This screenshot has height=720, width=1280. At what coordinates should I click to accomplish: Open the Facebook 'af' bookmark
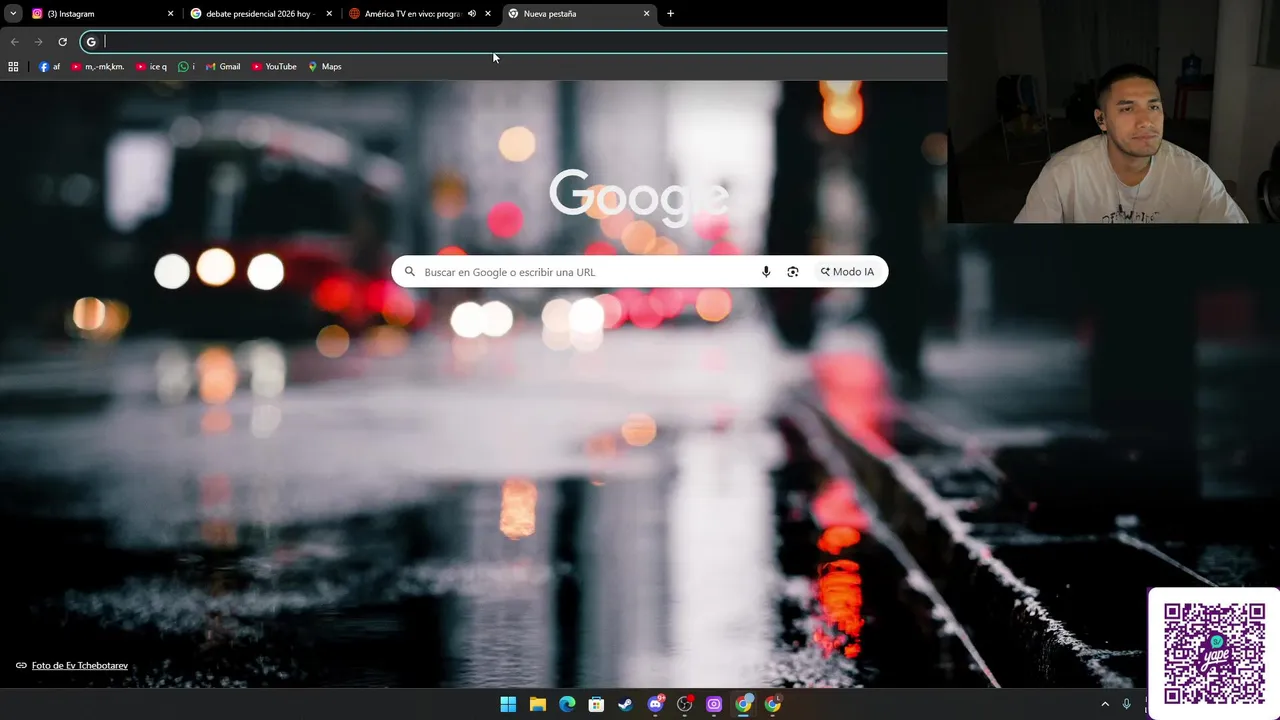point(50,66)
